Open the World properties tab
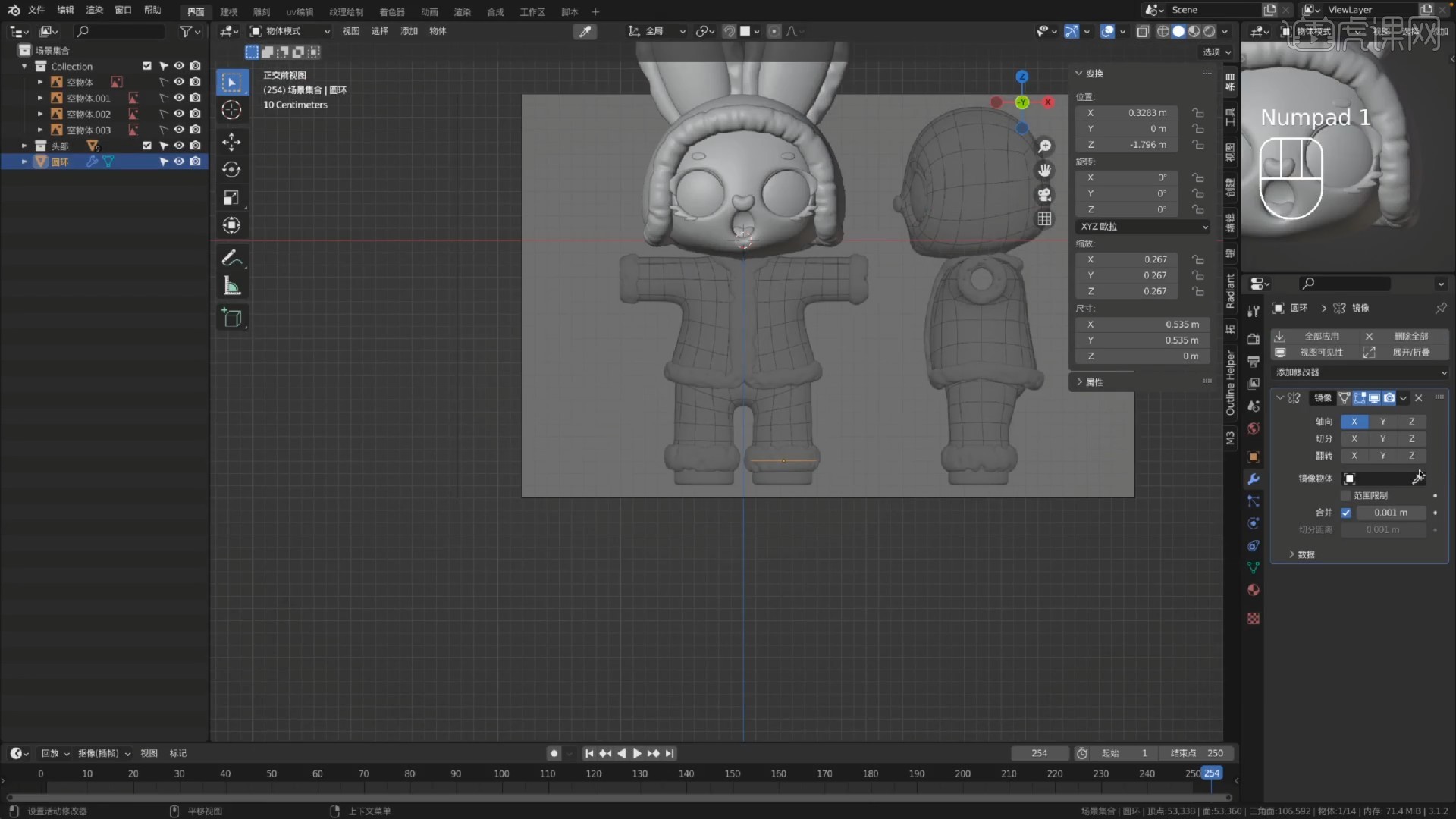The height and width of the screenshot is (819, 1456). point(1254,428)
